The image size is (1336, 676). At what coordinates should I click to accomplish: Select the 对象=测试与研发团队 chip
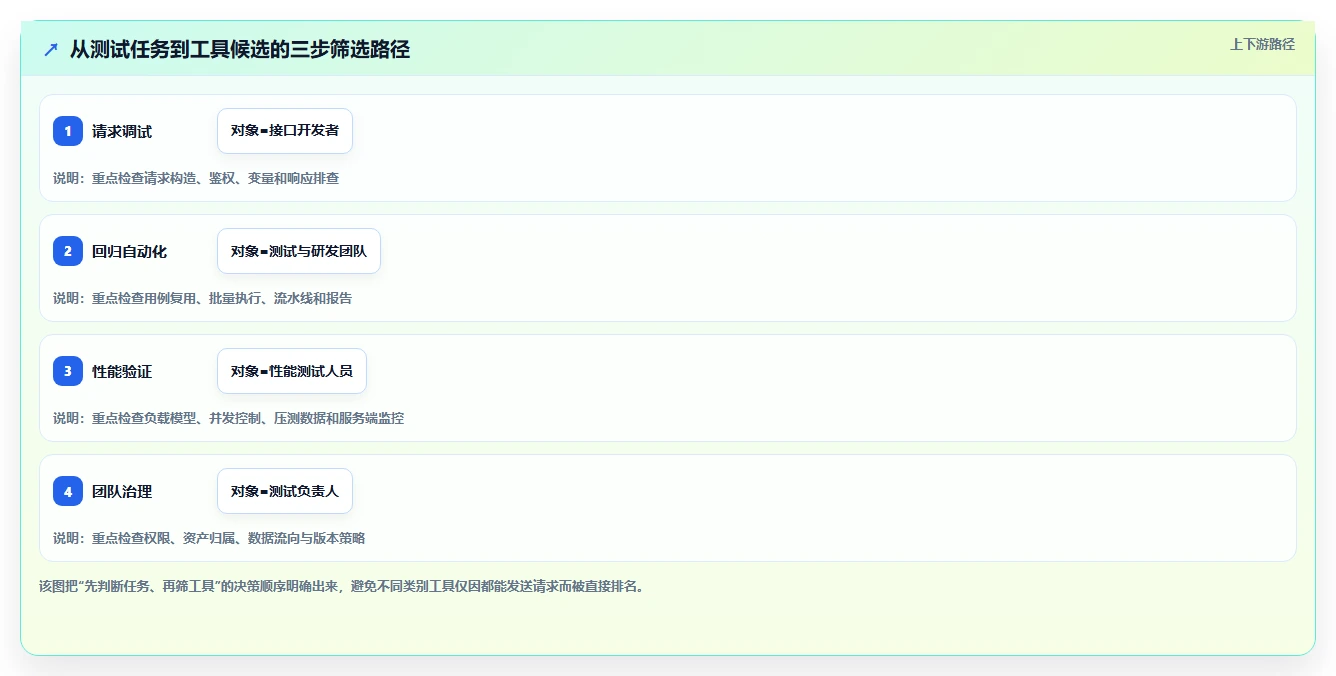point(299,251)
